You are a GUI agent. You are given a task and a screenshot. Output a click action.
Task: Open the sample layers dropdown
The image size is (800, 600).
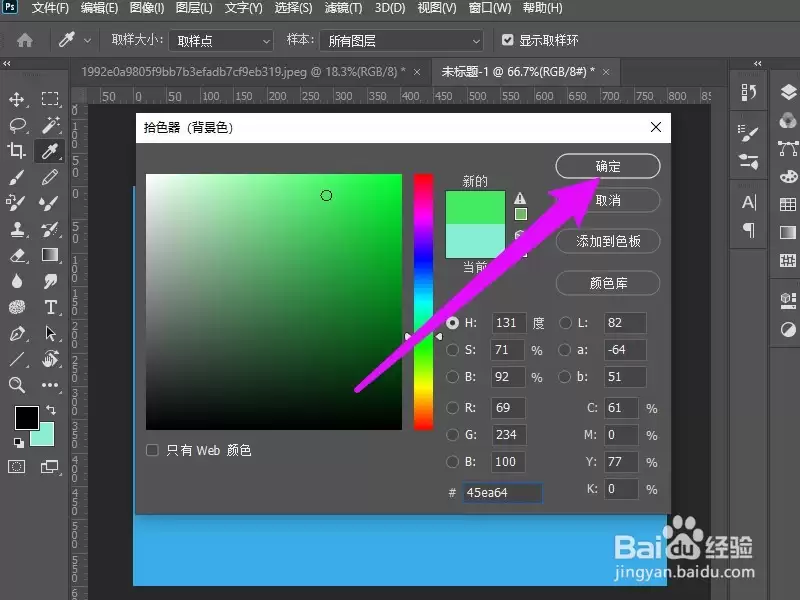tap(402, 40)
